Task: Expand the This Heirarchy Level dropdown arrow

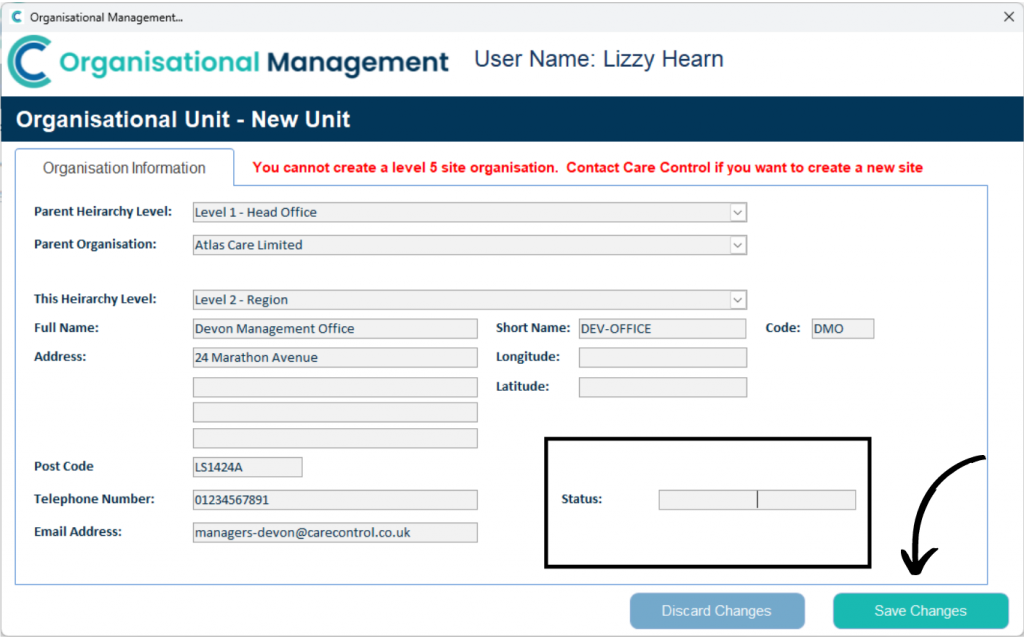Action: [x=737, y=300]
